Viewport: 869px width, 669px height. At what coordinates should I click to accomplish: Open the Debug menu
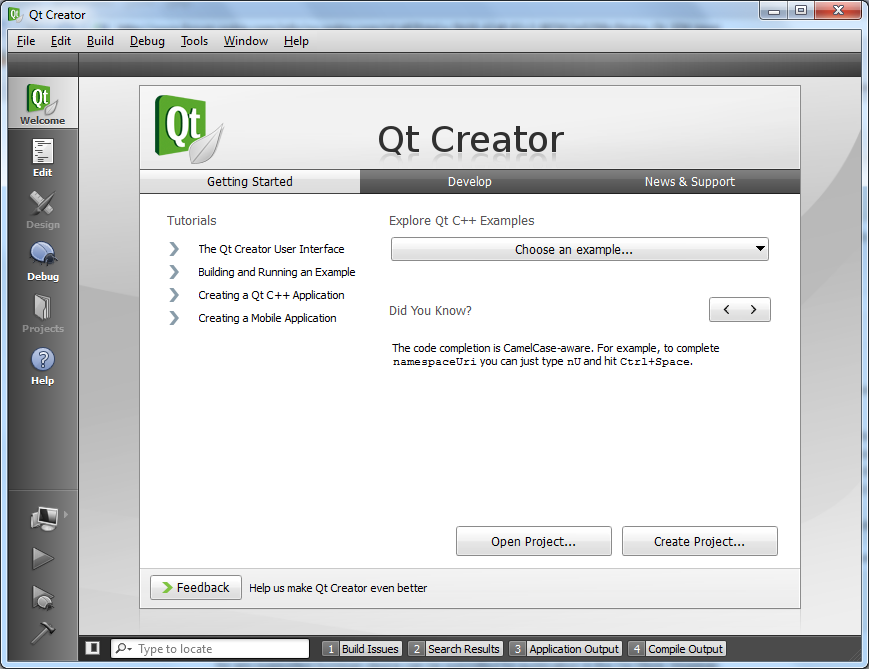[147, 41]
